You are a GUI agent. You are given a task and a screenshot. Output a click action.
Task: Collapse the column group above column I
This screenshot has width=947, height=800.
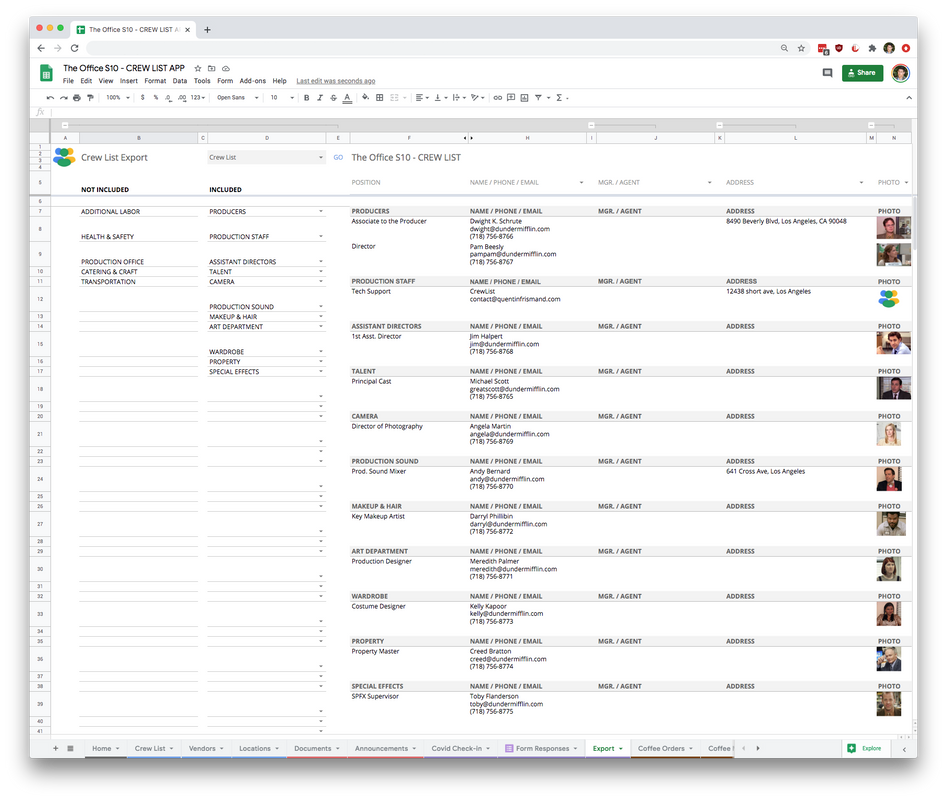coord(591,126)
